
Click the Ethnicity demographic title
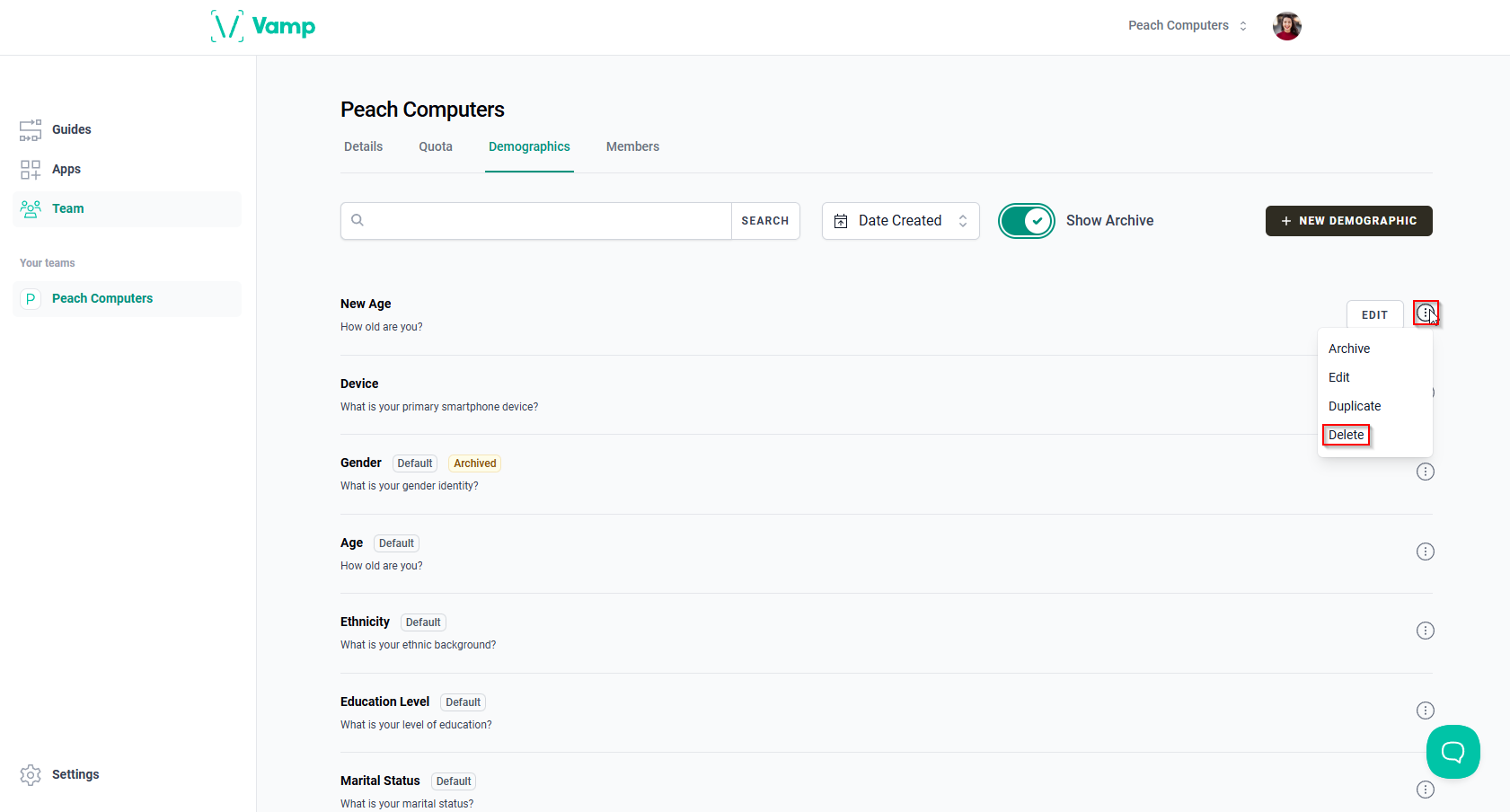point(365,622)
